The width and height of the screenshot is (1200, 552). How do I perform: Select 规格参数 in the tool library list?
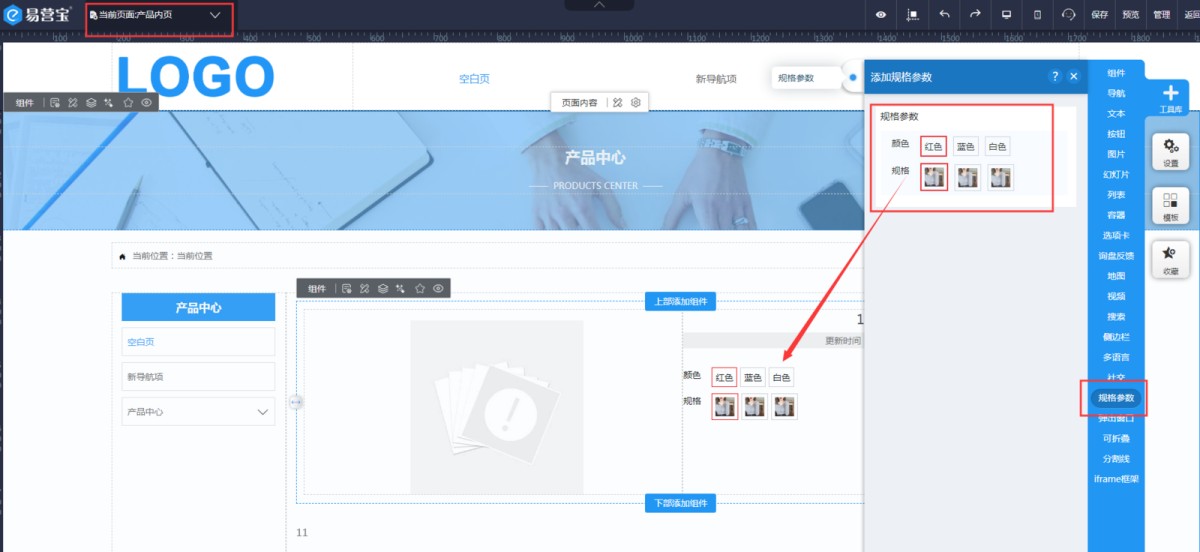click(x=1116, y=398)
